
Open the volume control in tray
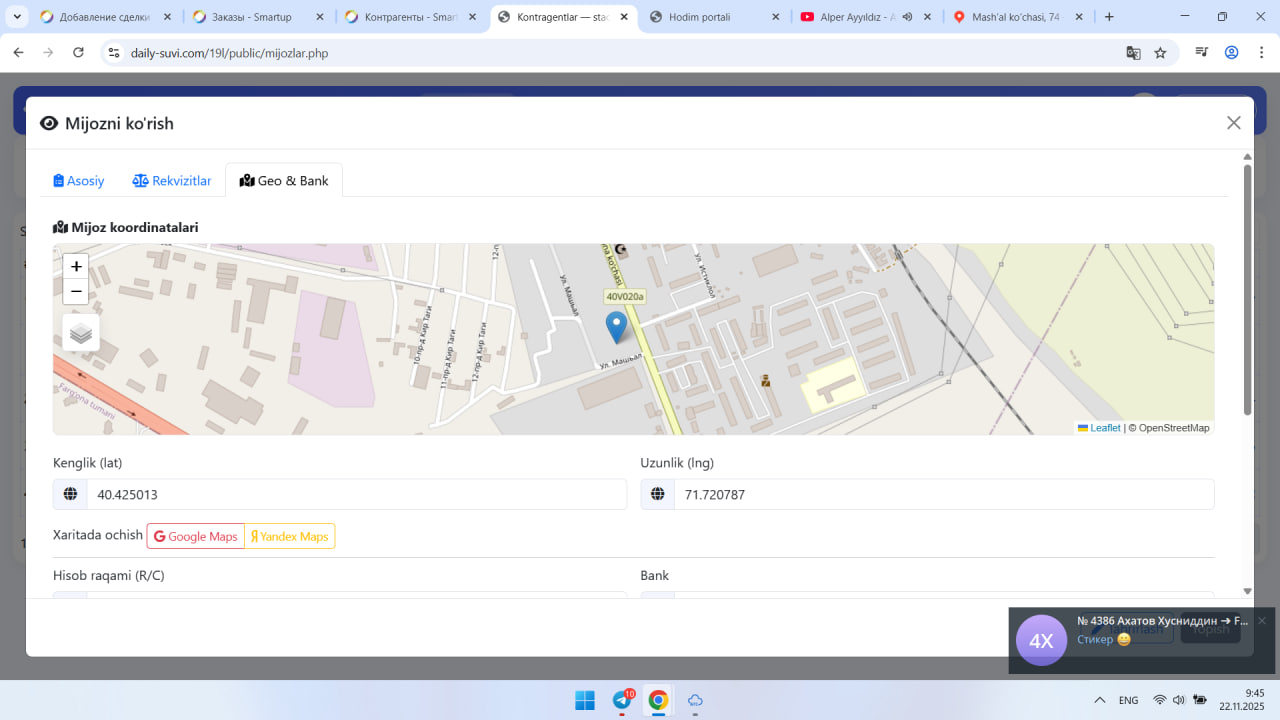1179,700
